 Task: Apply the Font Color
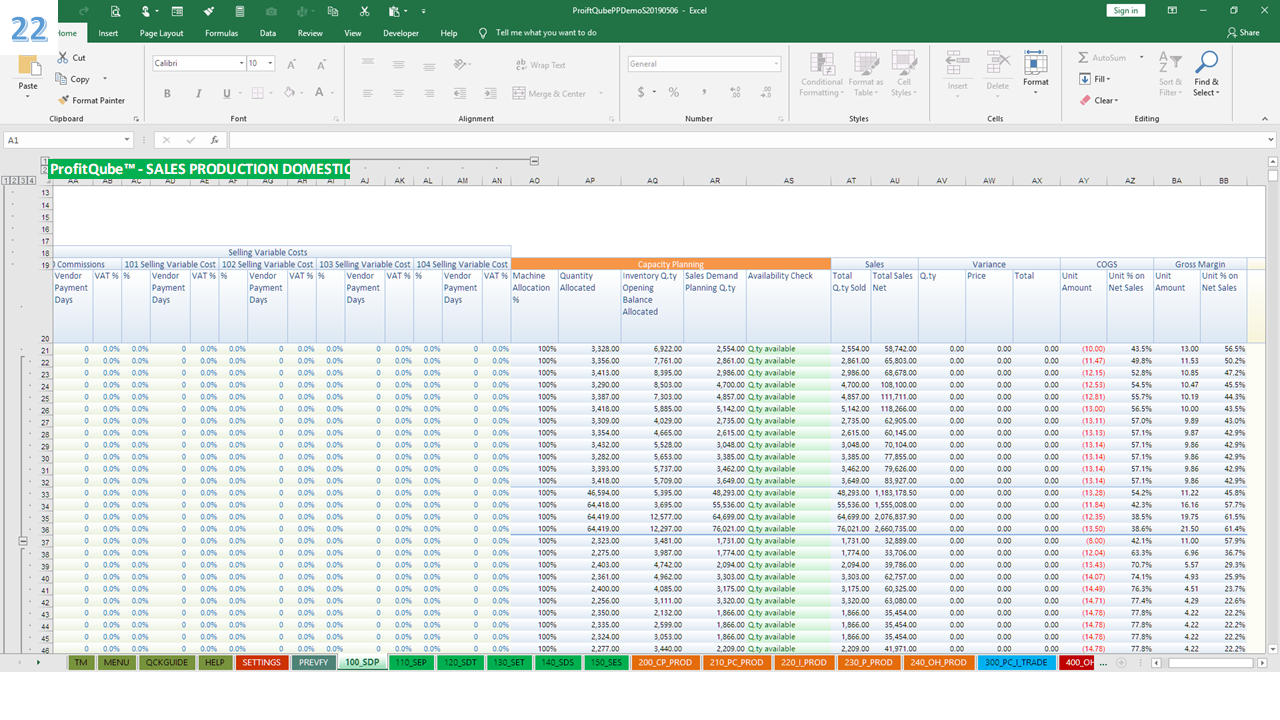(x=320, y=93)
